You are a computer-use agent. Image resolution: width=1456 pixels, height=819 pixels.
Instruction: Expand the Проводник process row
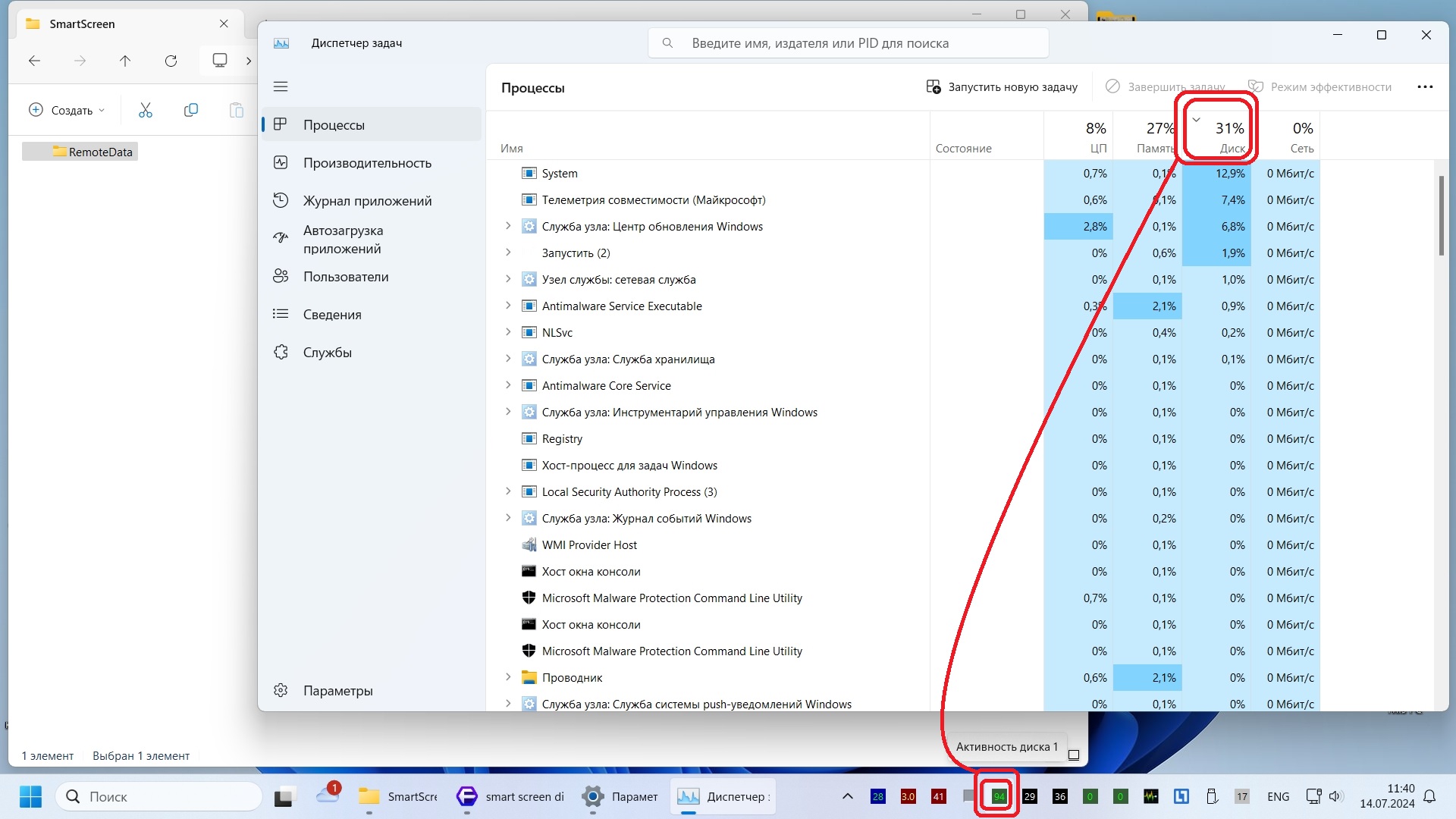tap(508, 677)
